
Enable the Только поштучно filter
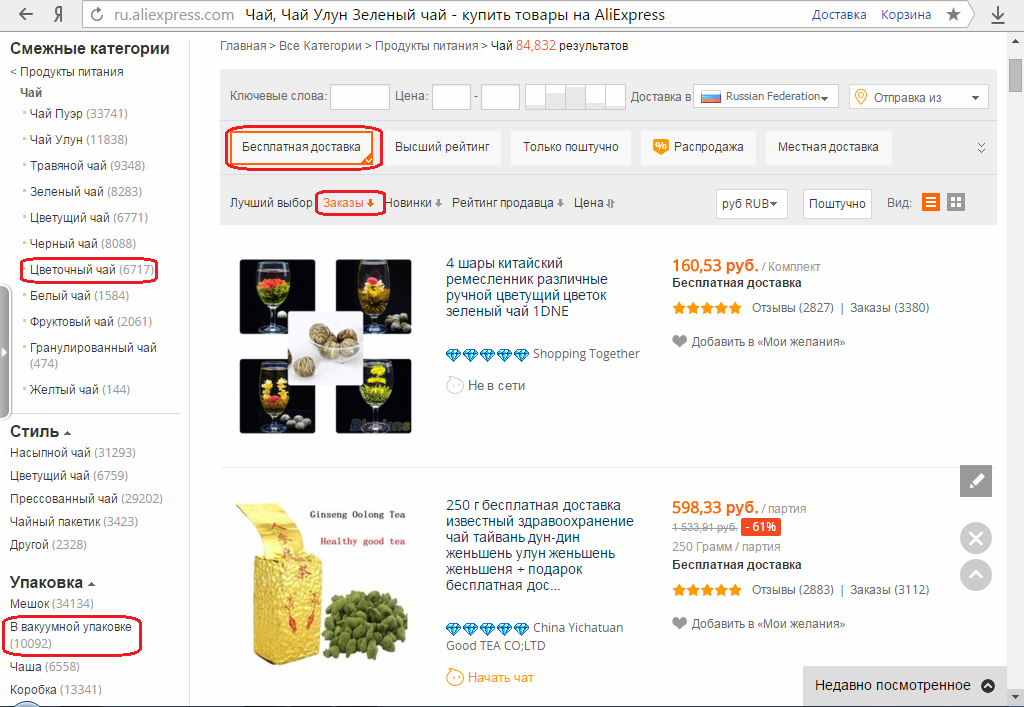click(571, 148)
